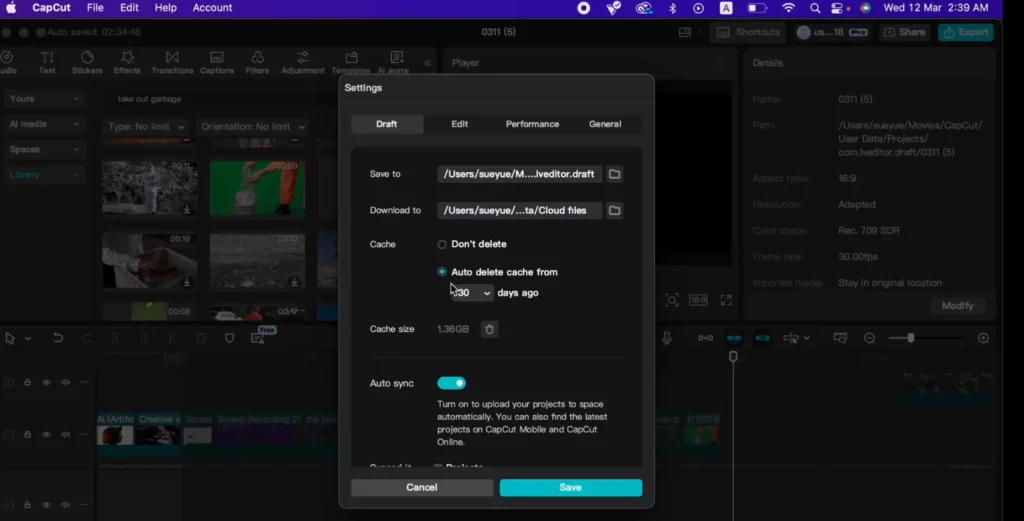Collapse the media panel with double-chevron icon

pyautogui.click(x=428, y=63)
